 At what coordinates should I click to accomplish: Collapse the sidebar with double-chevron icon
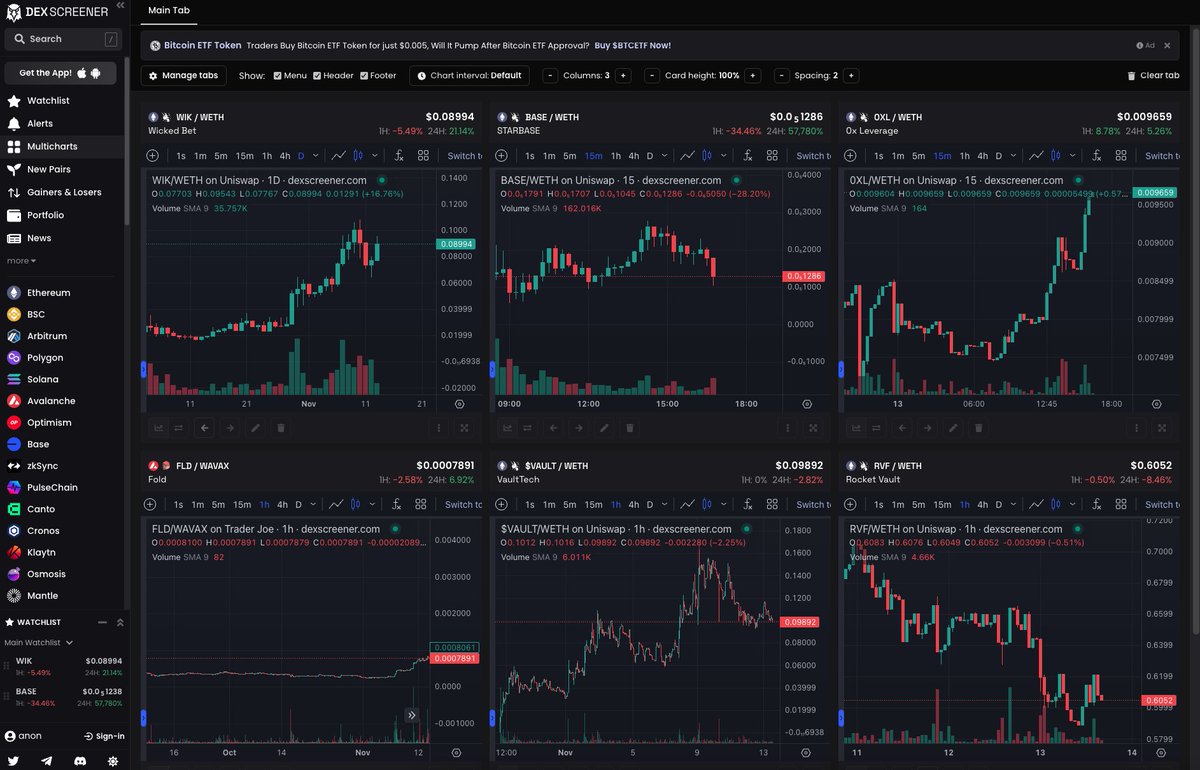point(121,6)
